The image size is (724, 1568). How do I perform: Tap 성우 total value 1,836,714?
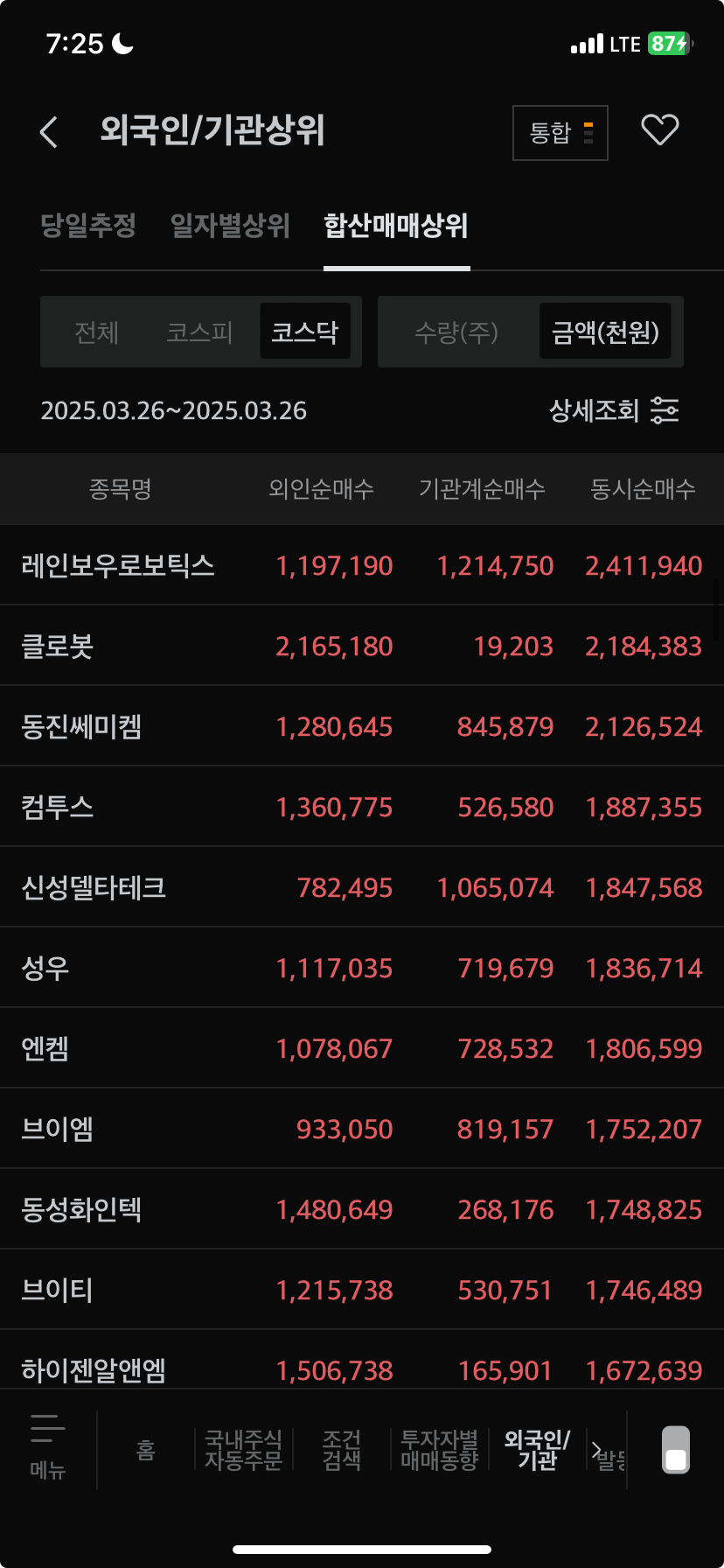[644, 969]
